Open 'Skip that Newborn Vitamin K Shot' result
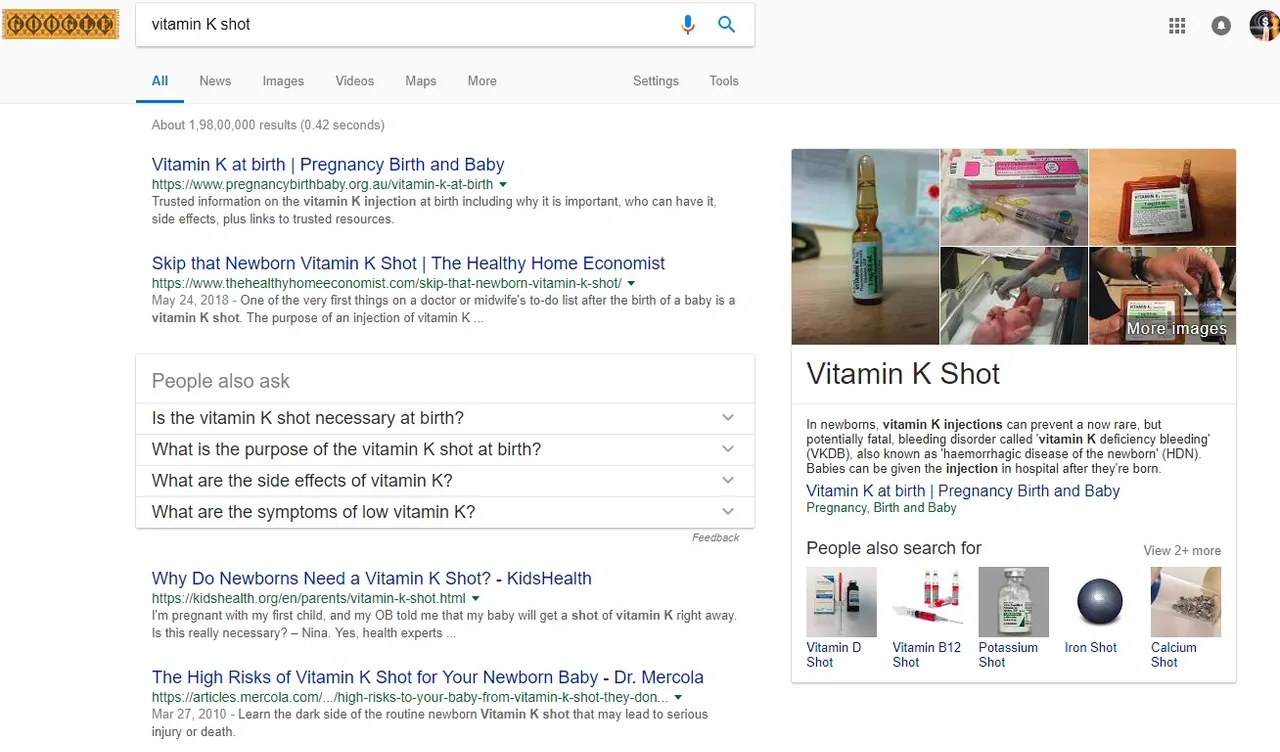Image resolution: width=1280 pixels, height=752 pixels. click(408, 264)
